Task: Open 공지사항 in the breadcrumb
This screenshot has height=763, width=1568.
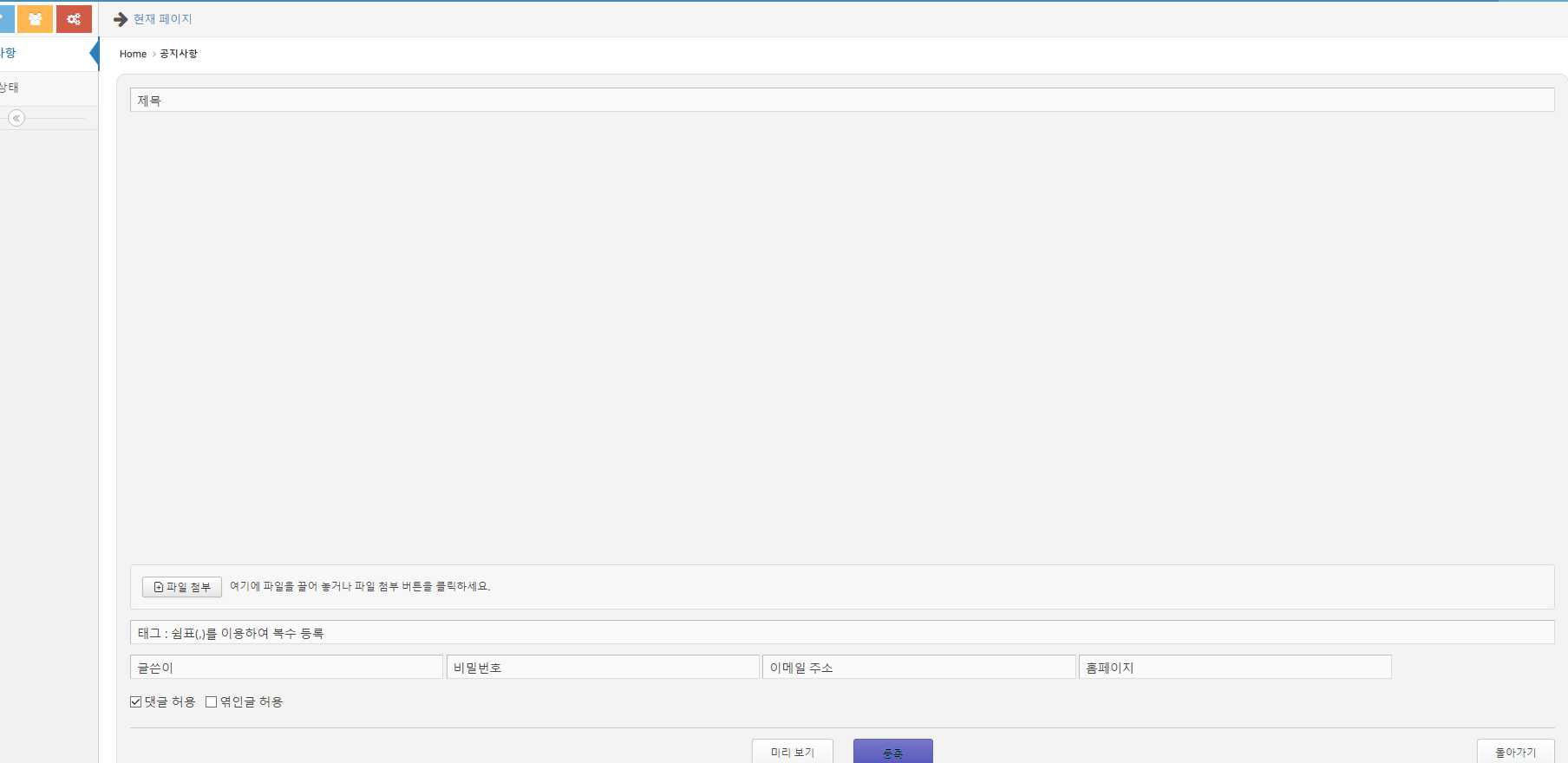Action: [179, 54]
